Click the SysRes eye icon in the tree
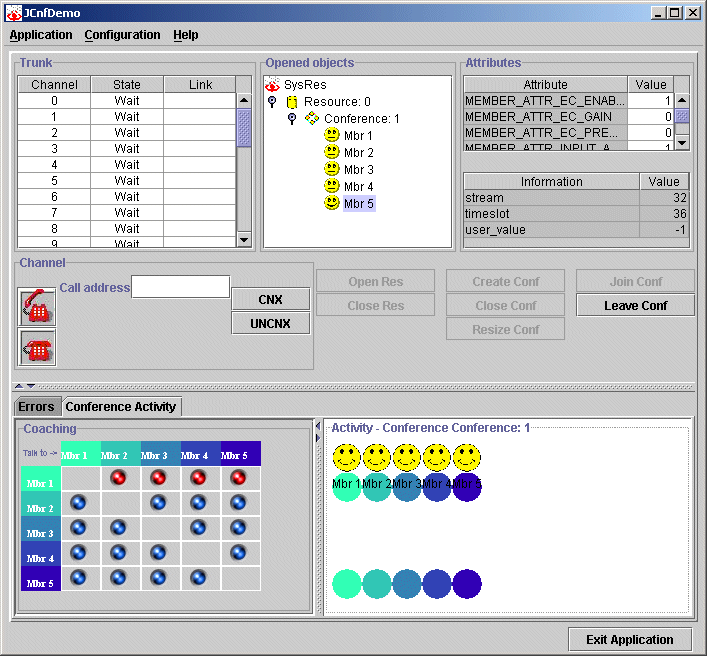The width and height of the screenshot is (707, 656). point(272,85)
